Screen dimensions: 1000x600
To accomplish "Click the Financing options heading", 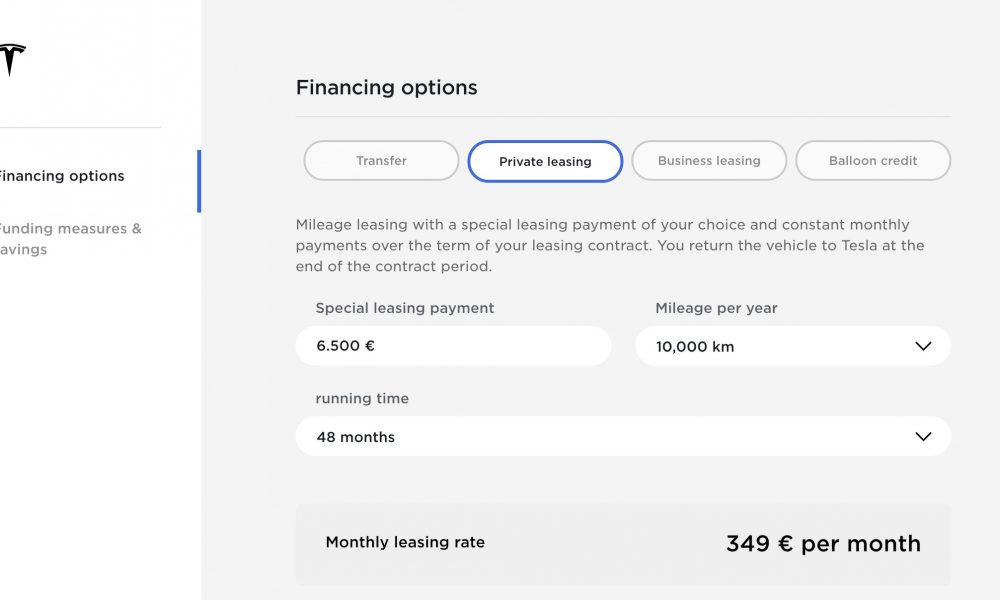I will pos(386,87).
